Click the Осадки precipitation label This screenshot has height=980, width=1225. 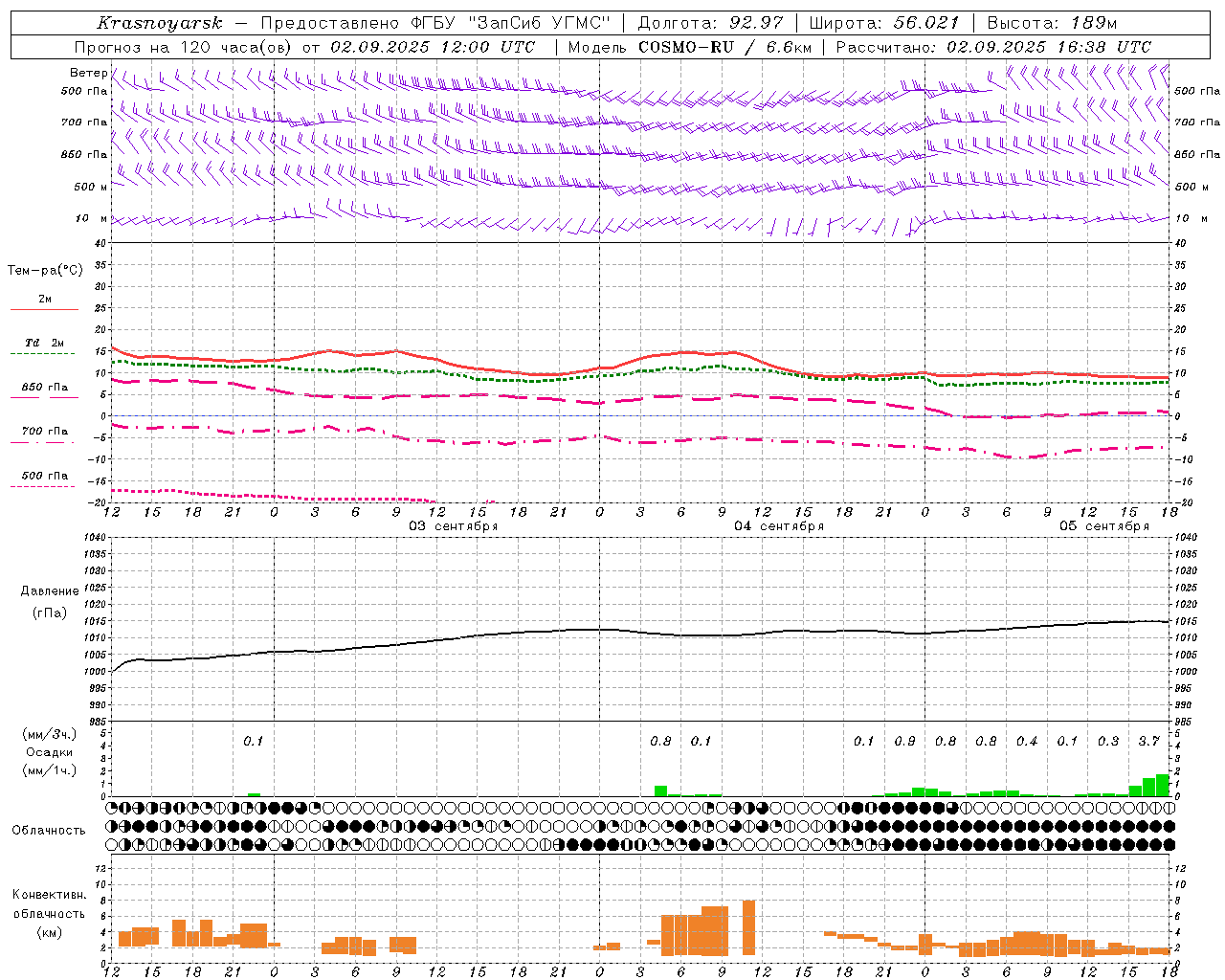tap(49, 752)
